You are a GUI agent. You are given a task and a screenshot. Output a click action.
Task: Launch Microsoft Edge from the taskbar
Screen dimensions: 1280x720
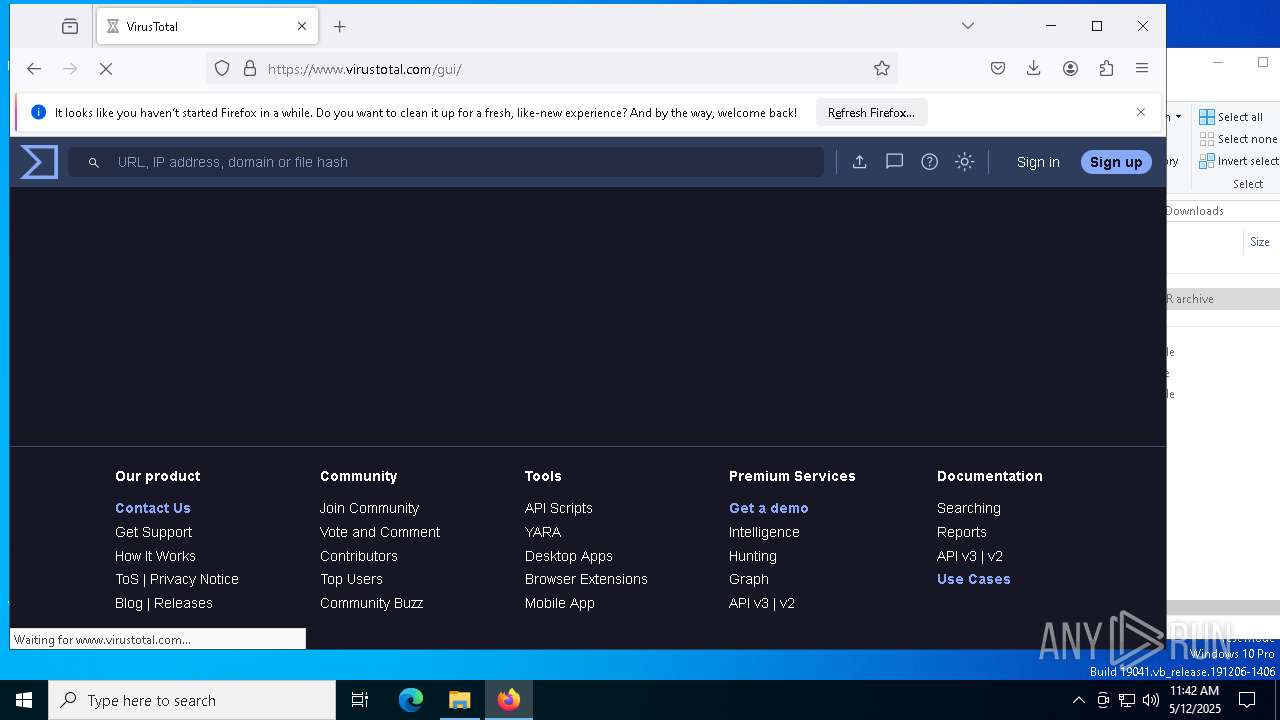click(411, 700)
